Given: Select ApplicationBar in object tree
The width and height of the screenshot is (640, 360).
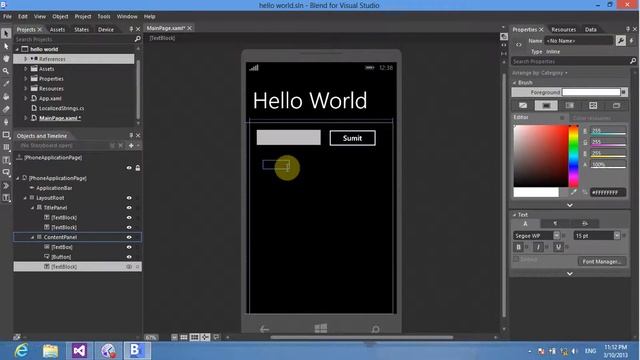Looking at the screenshot, I should point(54,188).
